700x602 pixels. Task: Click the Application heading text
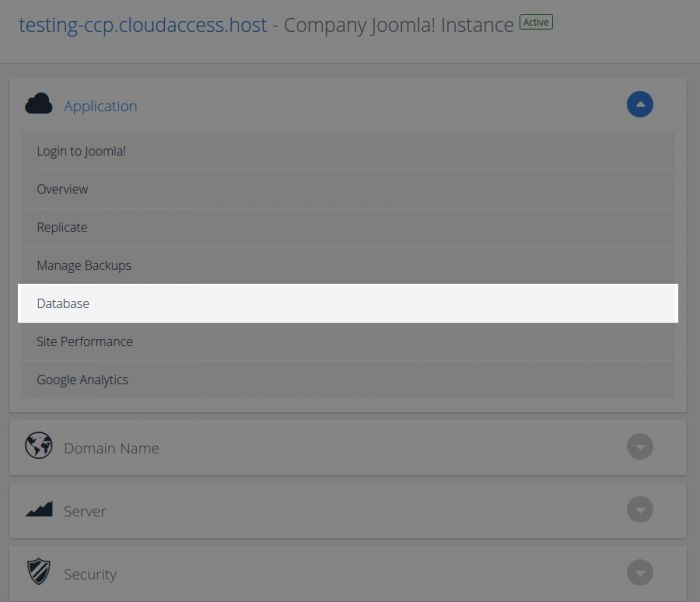(100, 106)
